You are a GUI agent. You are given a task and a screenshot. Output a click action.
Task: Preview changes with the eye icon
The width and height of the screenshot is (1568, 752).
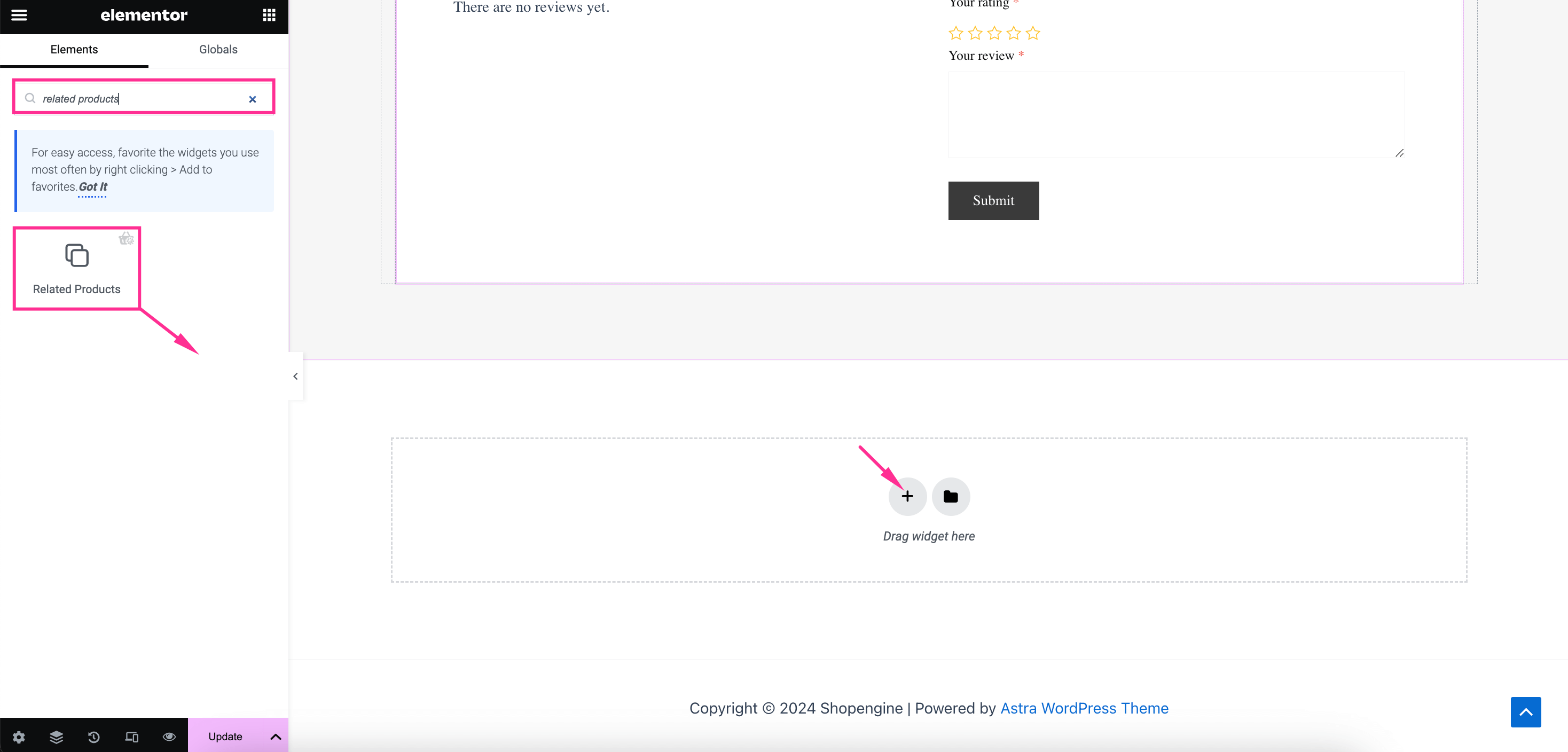pyautogui.click(x=169, y=737)
